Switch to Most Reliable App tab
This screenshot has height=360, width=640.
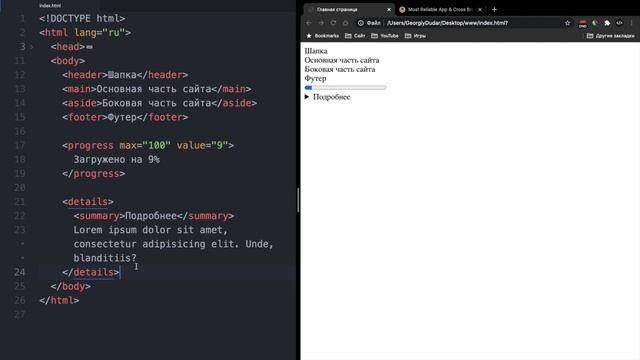(441, 9)
